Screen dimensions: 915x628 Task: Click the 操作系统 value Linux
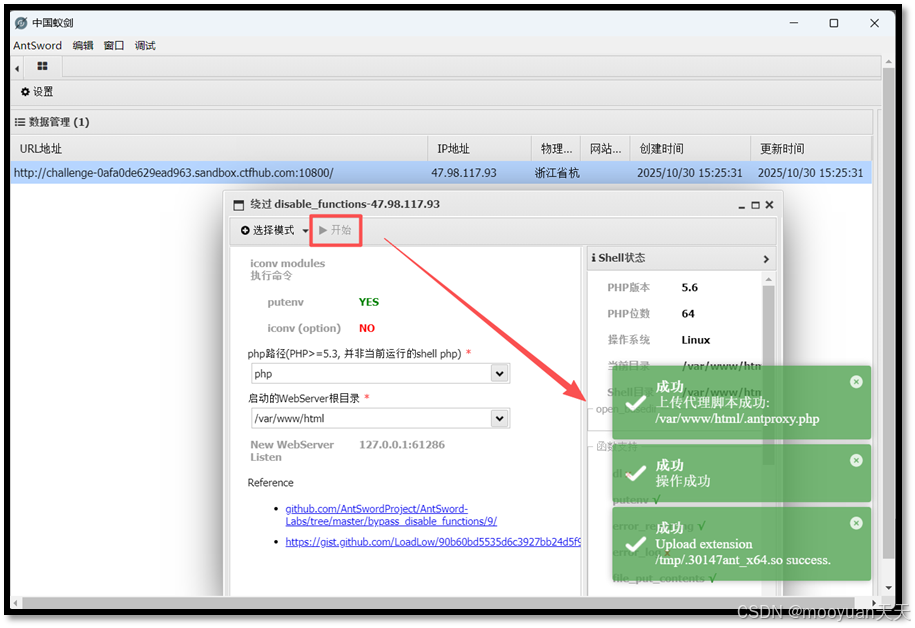point(696,340)
